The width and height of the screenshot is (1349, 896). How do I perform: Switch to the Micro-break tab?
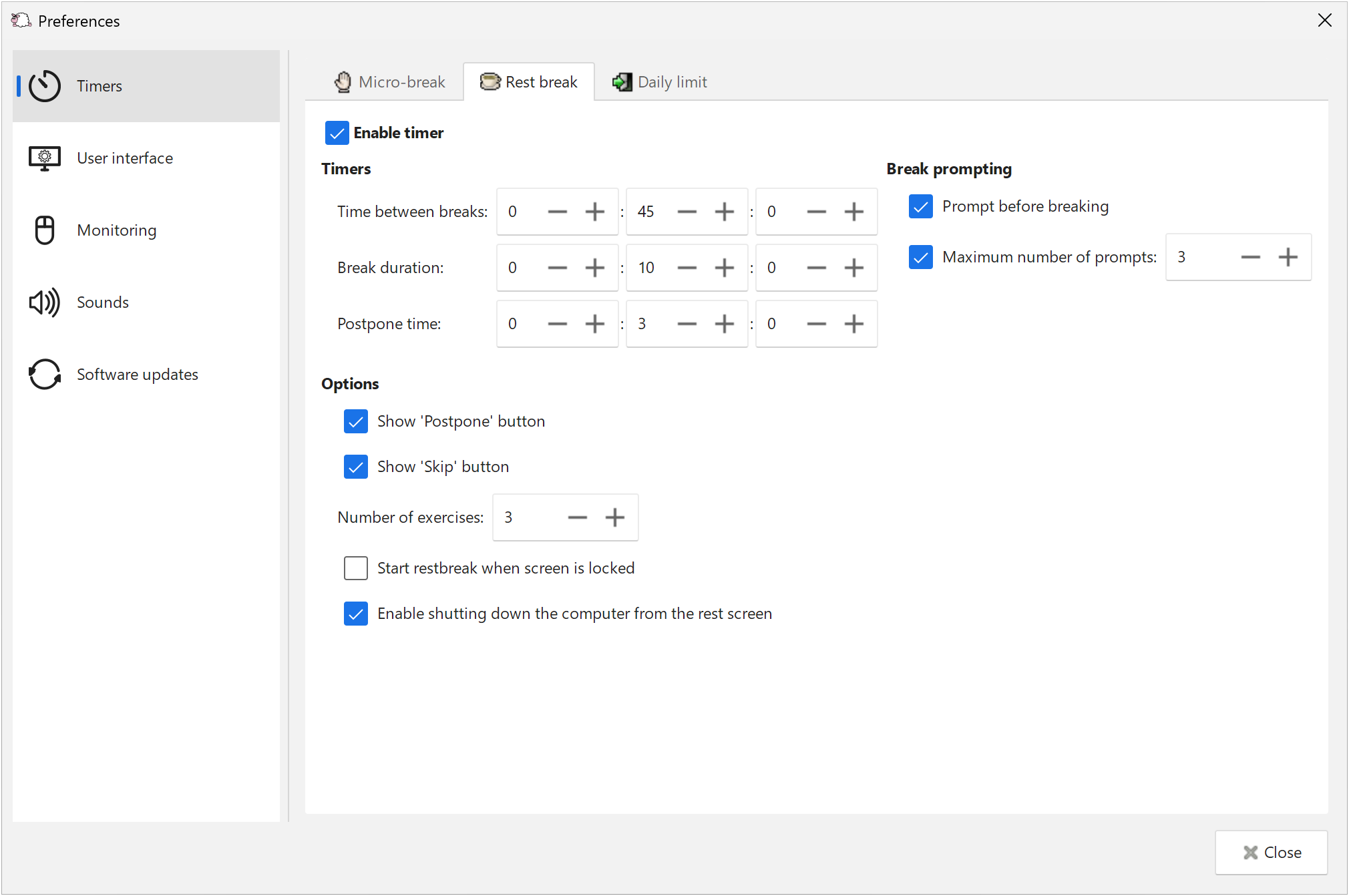tap(389, 82)
